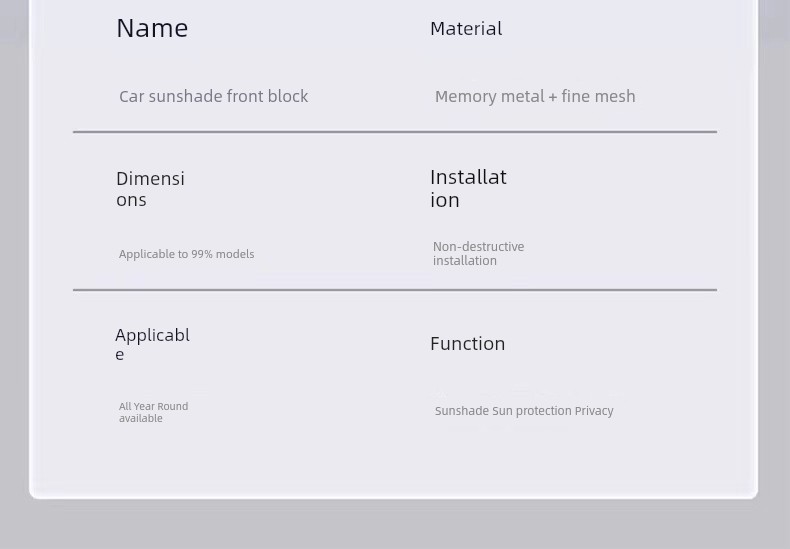Click the "Dimensions" heading
This screenshot has height=549, width=790.
coord(150,188)
